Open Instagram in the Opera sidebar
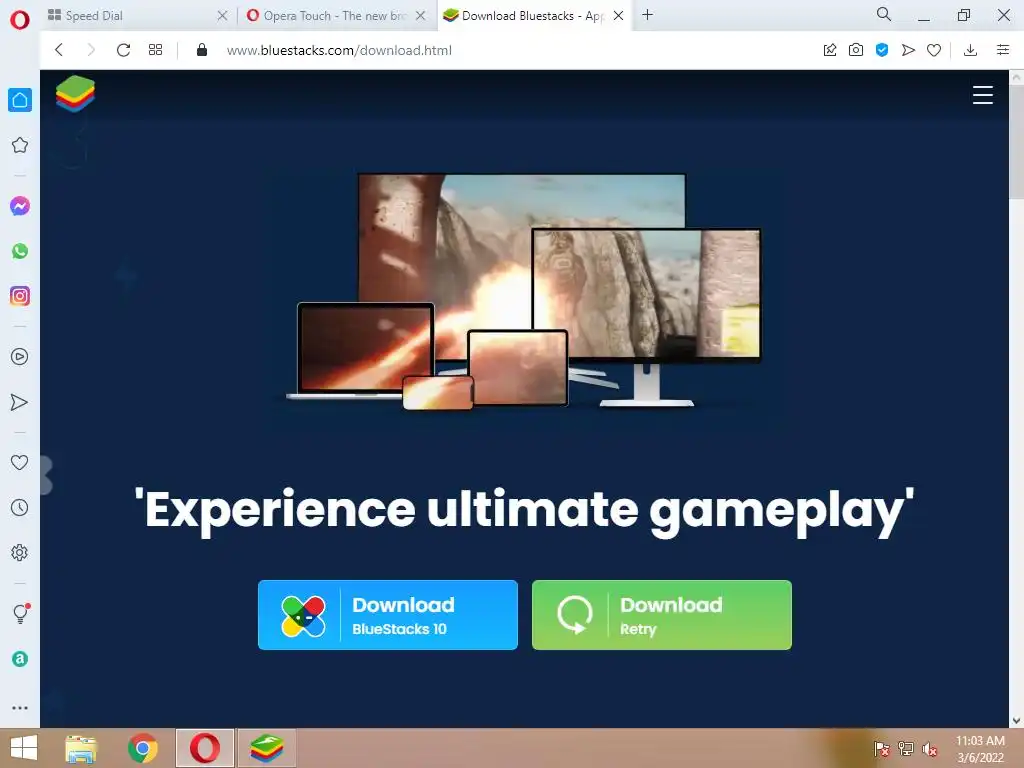1024x768 pixels. [20, 296]
